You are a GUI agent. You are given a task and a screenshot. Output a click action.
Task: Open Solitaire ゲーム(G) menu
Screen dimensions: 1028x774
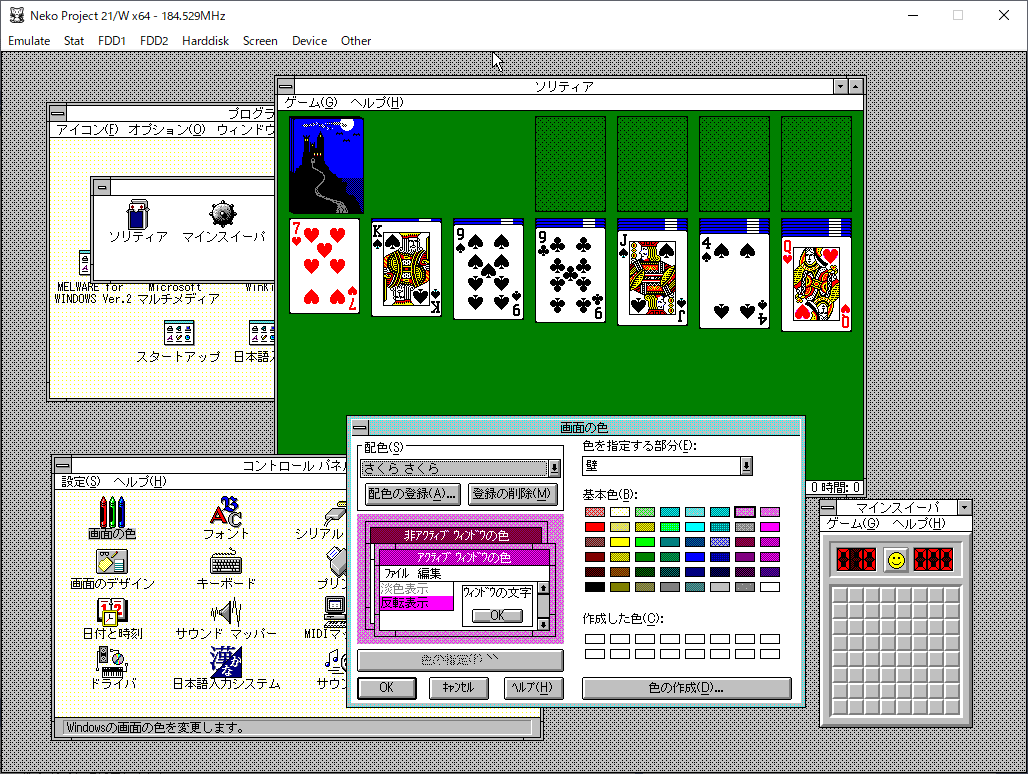(311, 102)
